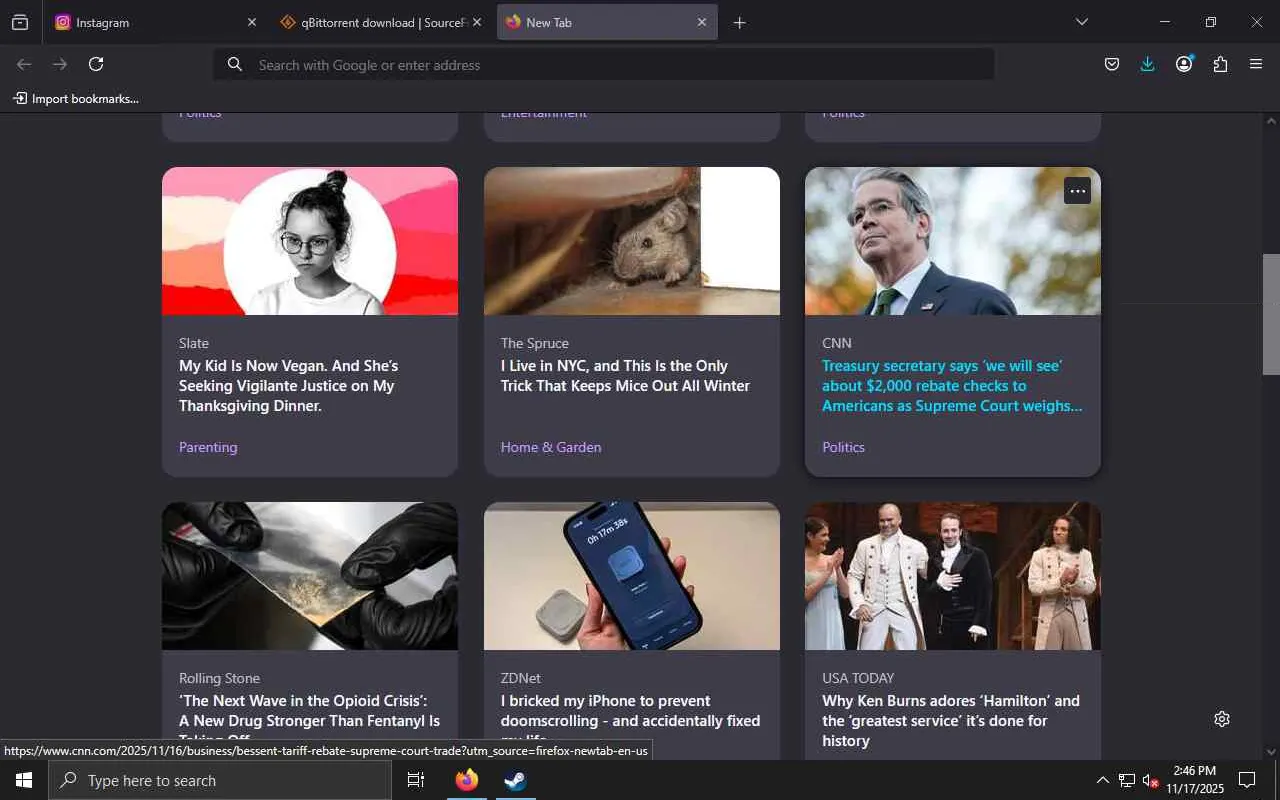The width and height of the screenshot is (1280, 800).
Task: Click the "ZDNet" source label
Action: (521, 678)
